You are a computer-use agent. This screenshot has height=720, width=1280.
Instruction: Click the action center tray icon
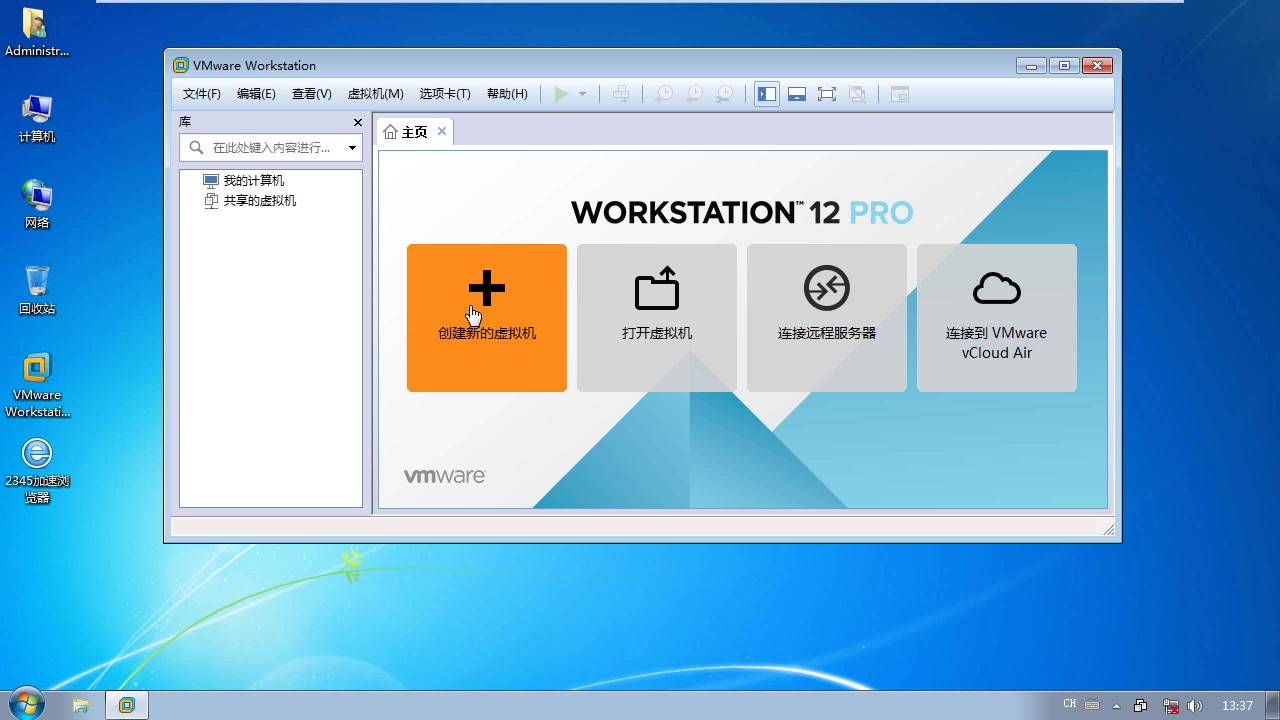pyautogui.click(x=1141, y=706)
